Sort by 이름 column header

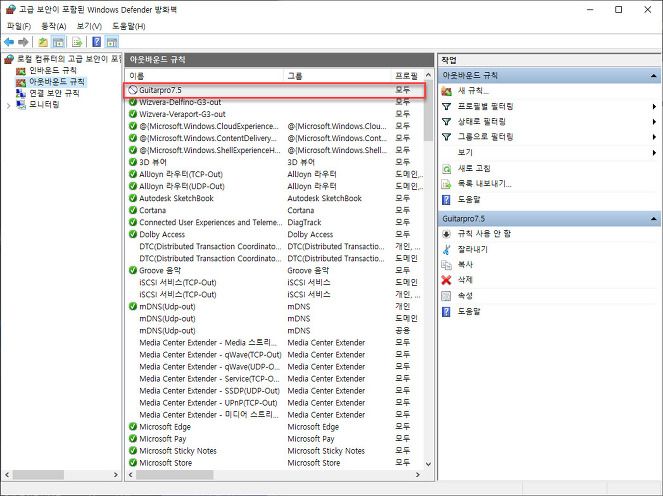tap(205, 76)
